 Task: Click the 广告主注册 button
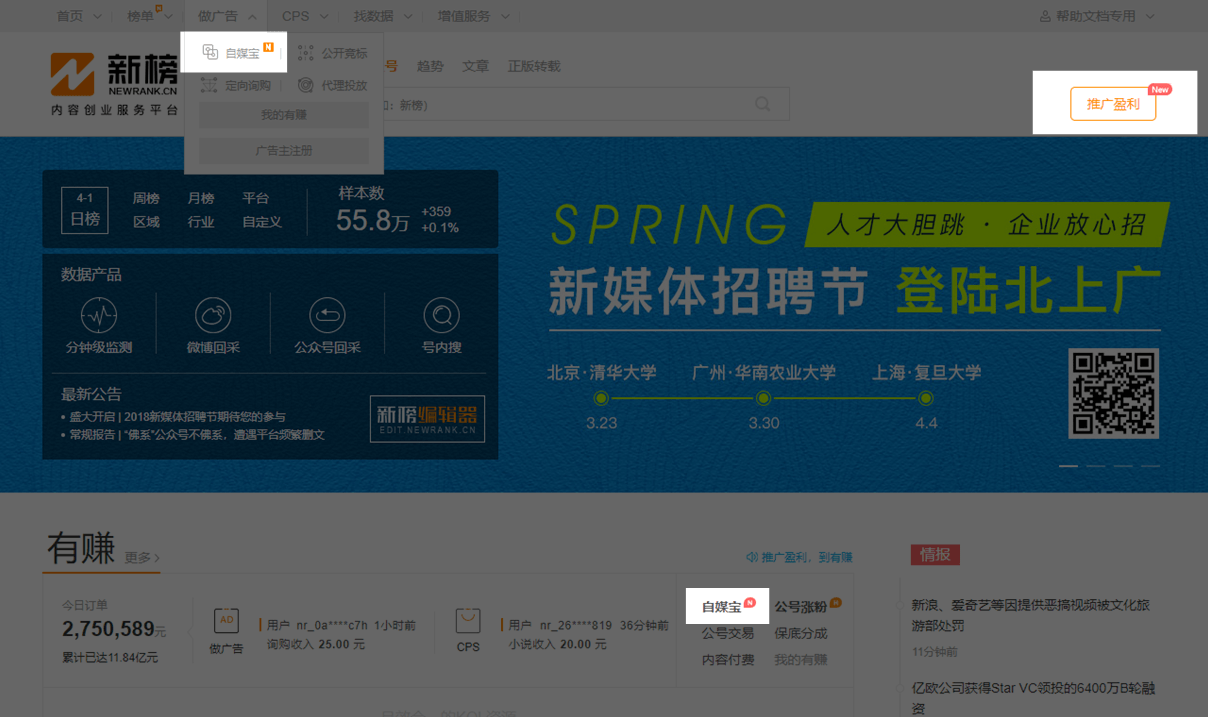[x=284, y=150]
